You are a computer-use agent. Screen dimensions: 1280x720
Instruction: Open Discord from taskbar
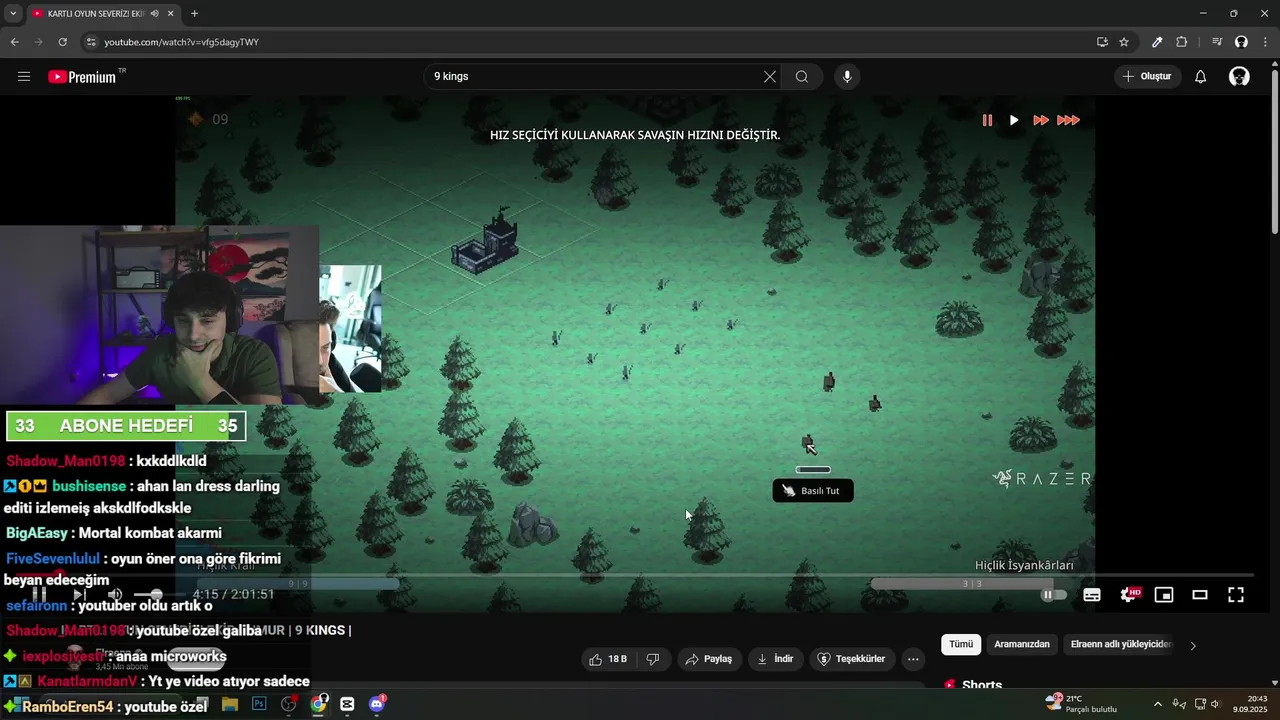point(377,704)
